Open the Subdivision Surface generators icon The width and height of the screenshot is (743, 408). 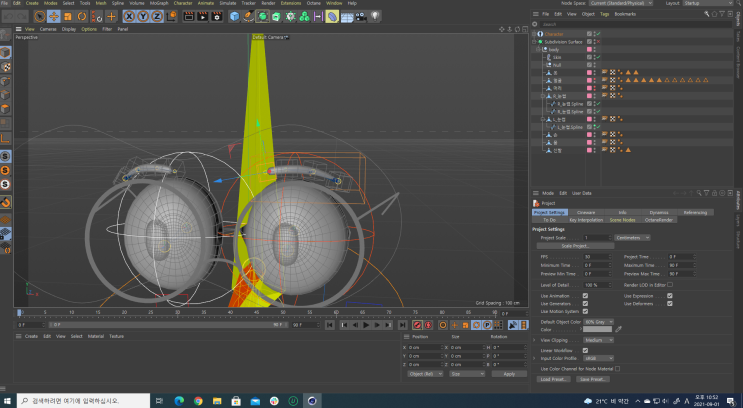pyautogui.click(x=262, y=17)
